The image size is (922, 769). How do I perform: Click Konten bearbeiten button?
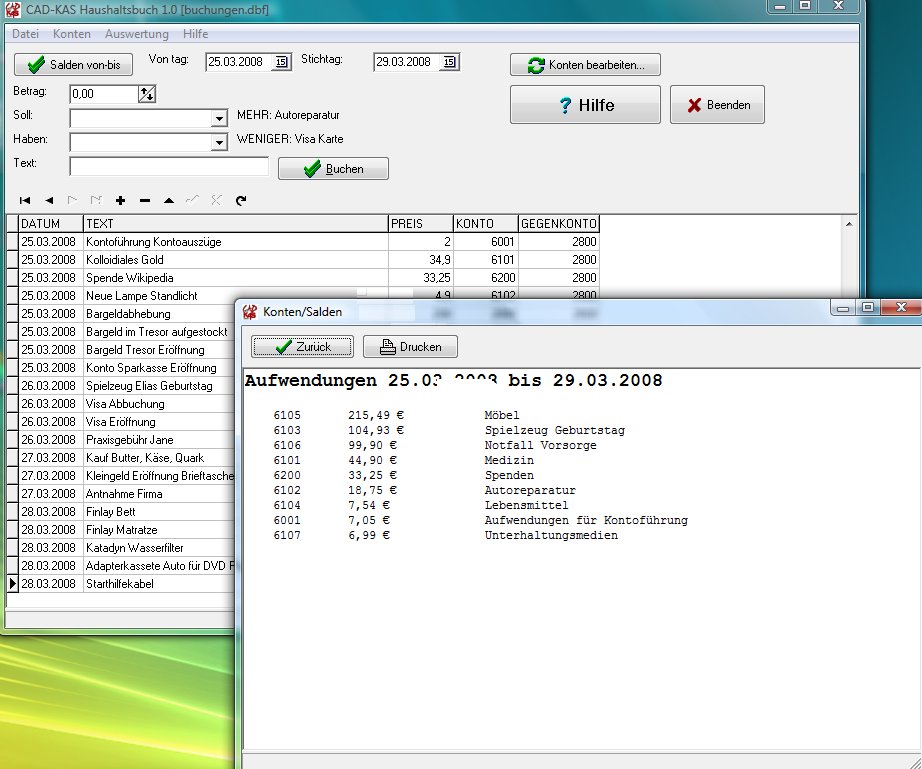click(x=585, y=65)
